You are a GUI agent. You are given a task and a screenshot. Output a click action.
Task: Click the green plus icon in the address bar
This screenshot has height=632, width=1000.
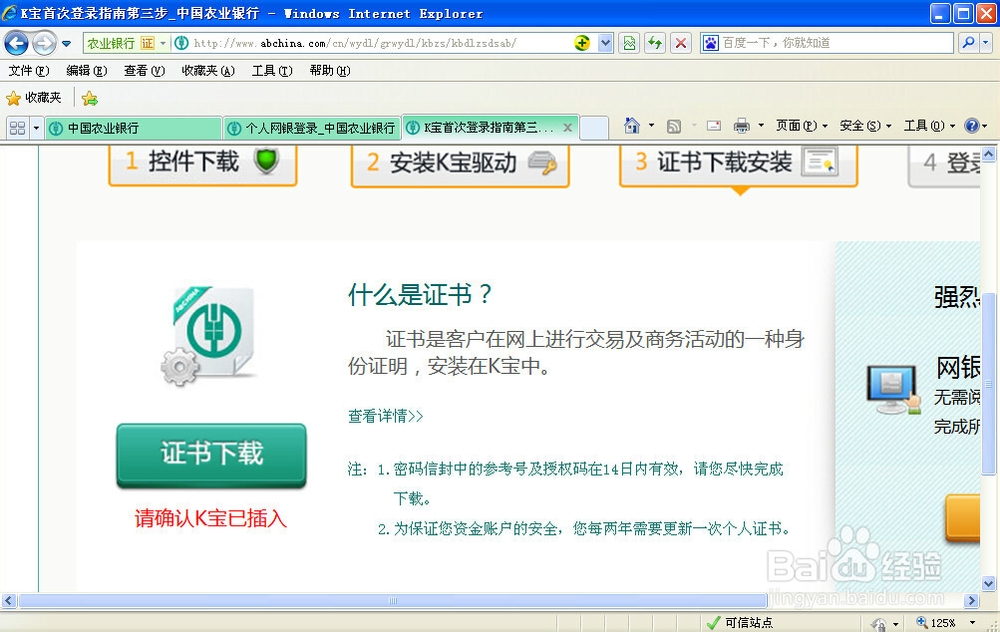[582, 43]
